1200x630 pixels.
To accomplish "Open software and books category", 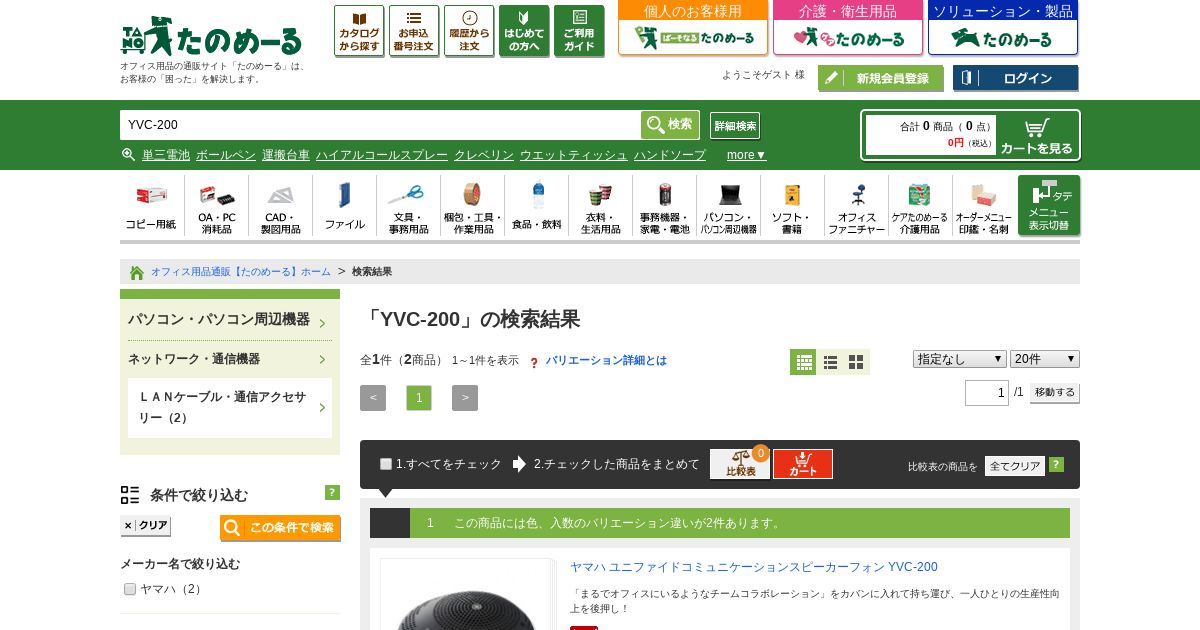I will point(792,206).
